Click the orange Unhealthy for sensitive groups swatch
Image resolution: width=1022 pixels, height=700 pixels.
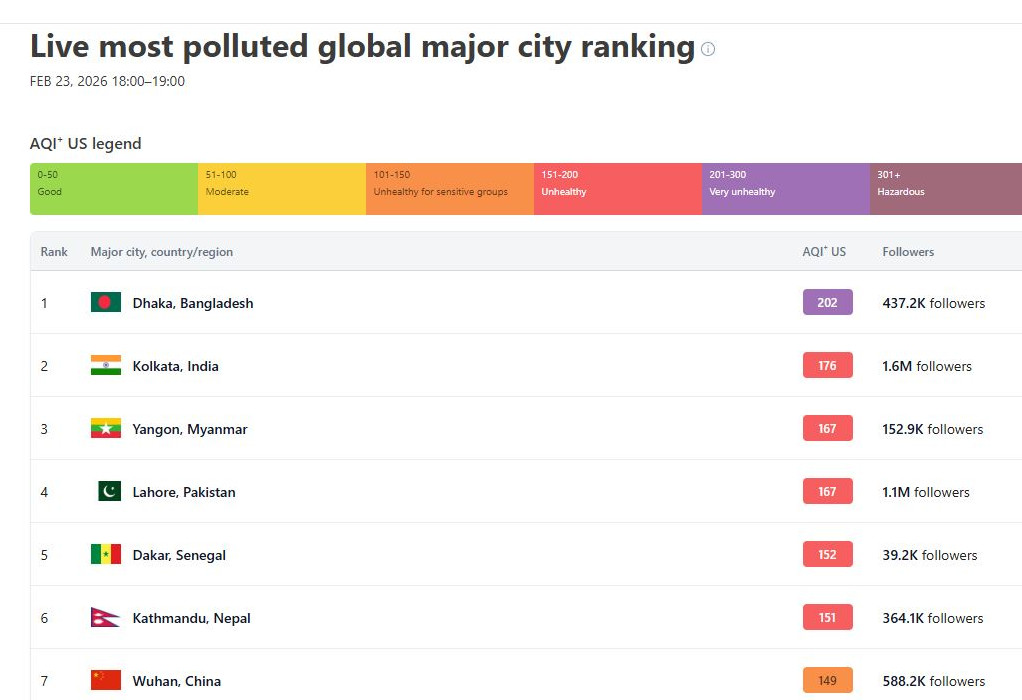pos(449,189)
